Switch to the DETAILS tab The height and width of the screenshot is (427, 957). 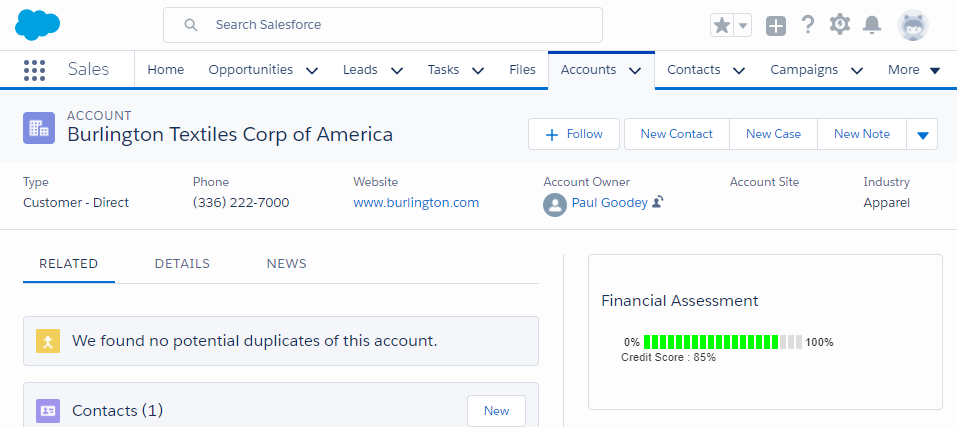(x=182, y=264)
